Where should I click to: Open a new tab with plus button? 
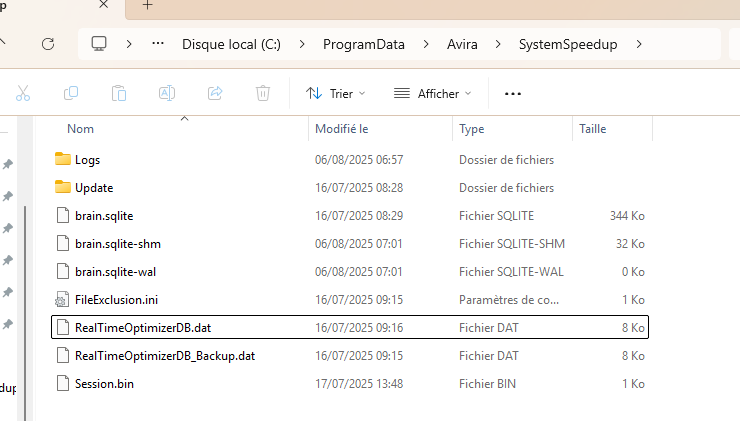coord(147,5)
